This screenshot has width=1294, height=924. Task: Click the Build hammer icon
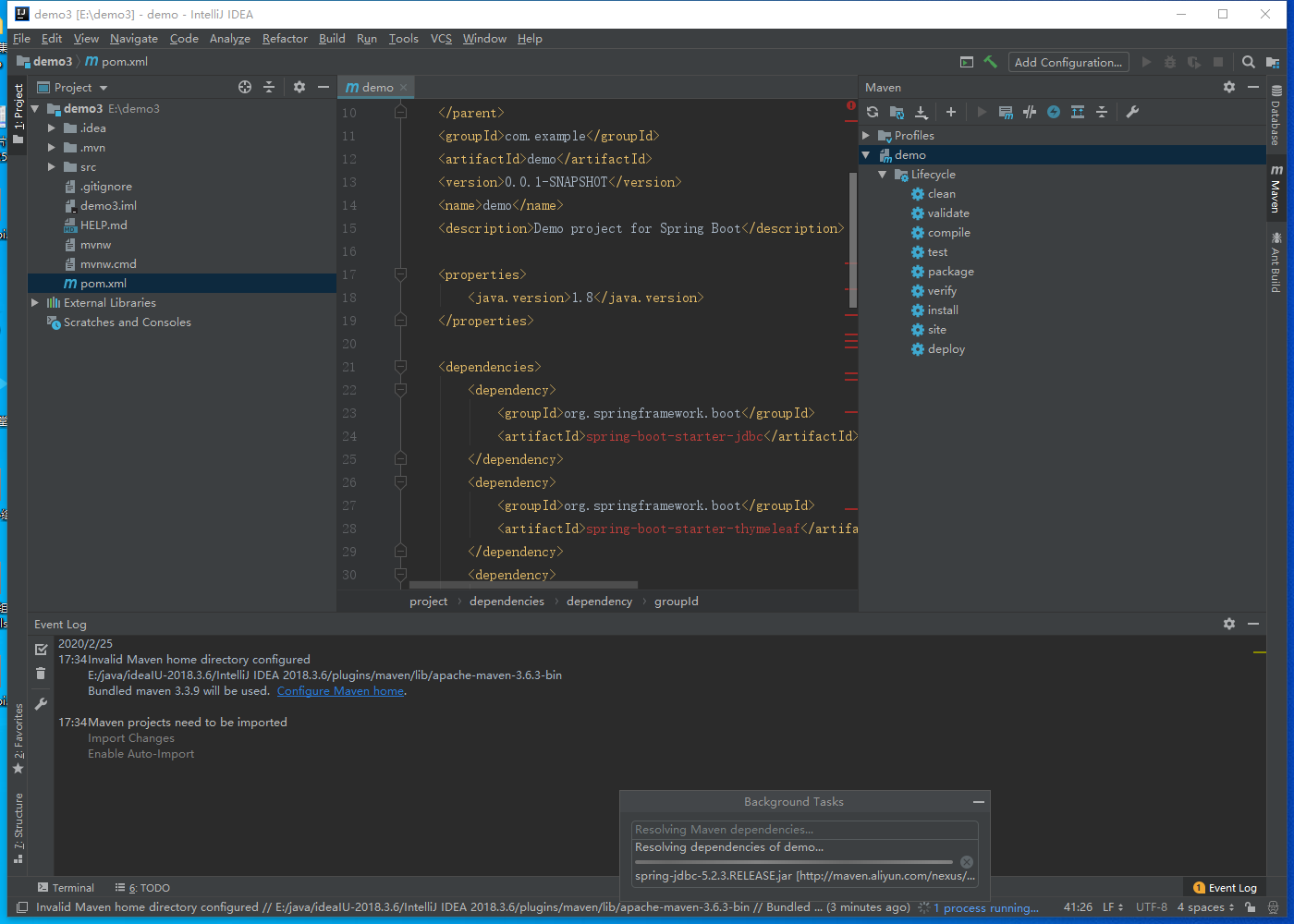click(x=990, y=62)
